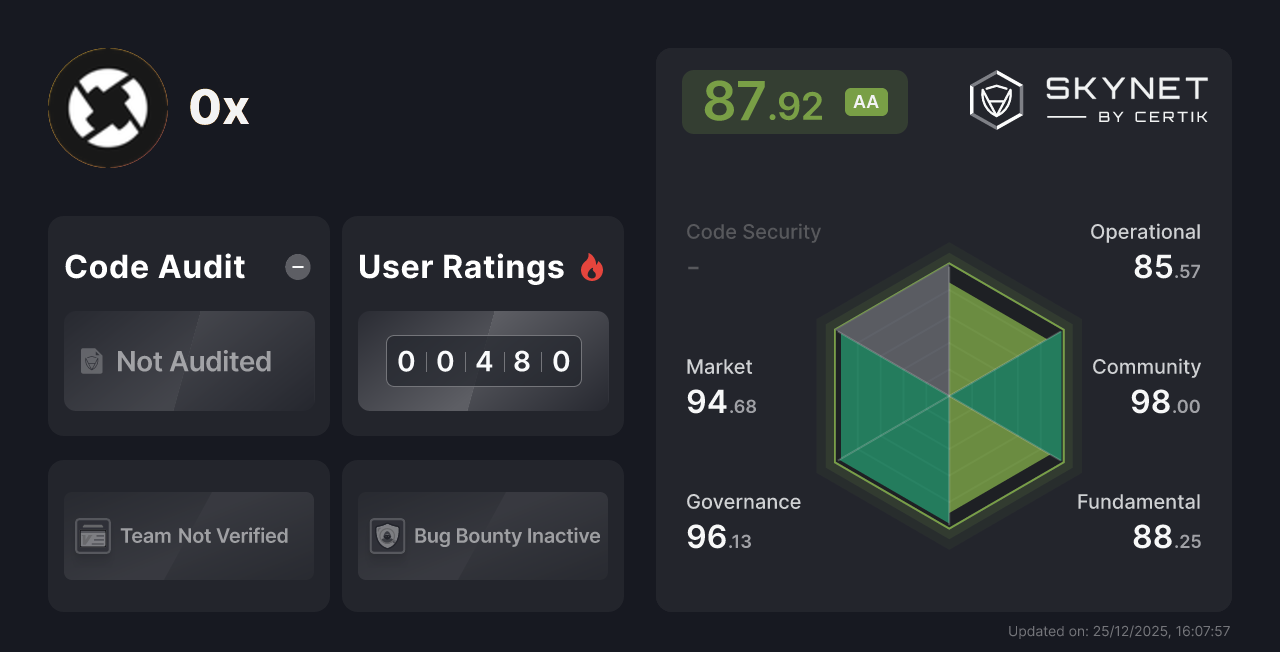Screen dimensions: 1280x652
Task: Select the shield icon beside Not Audited
Action: 91,362
